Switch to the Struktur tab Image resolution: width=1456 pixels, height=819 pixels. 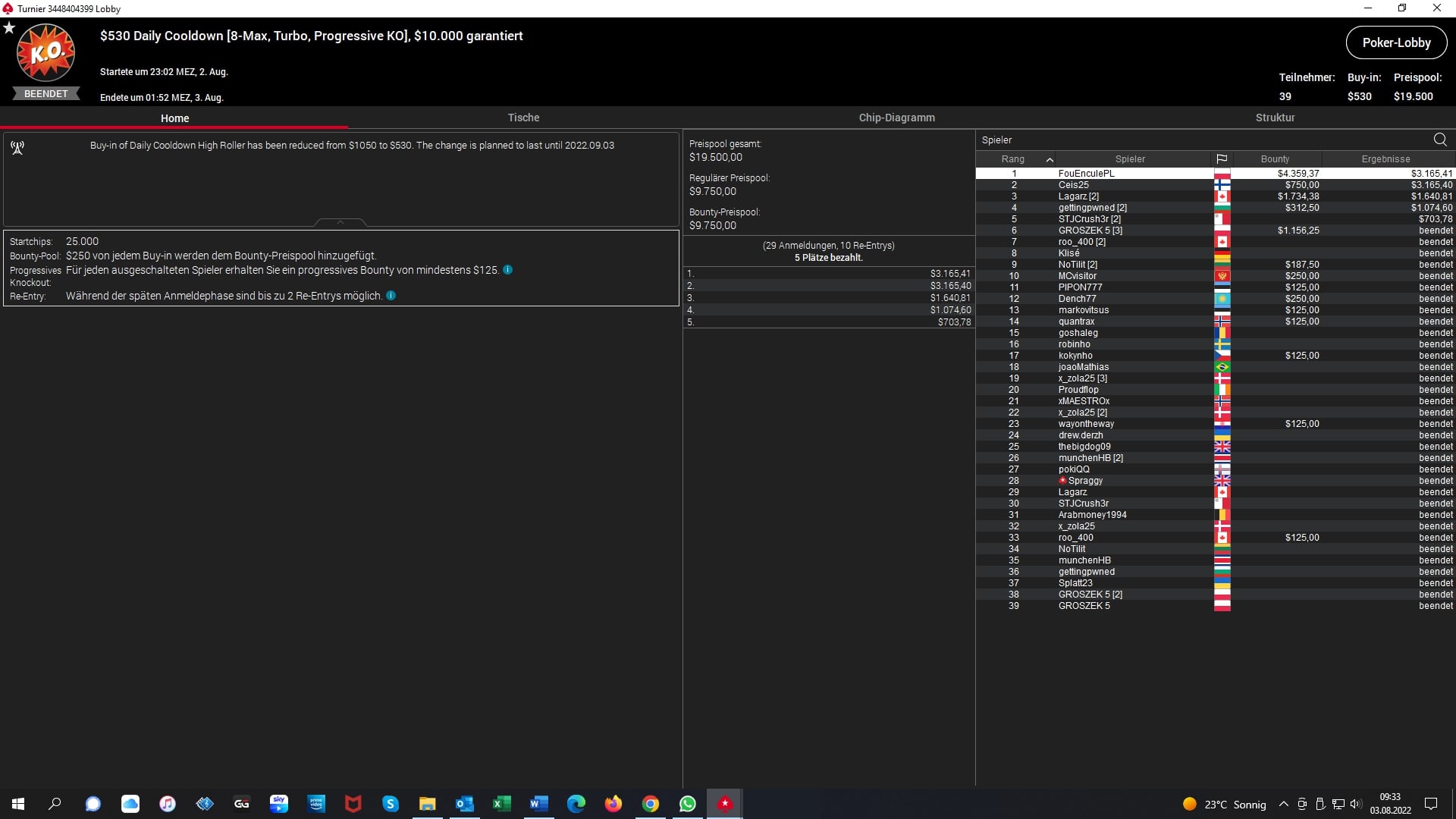1275,118
